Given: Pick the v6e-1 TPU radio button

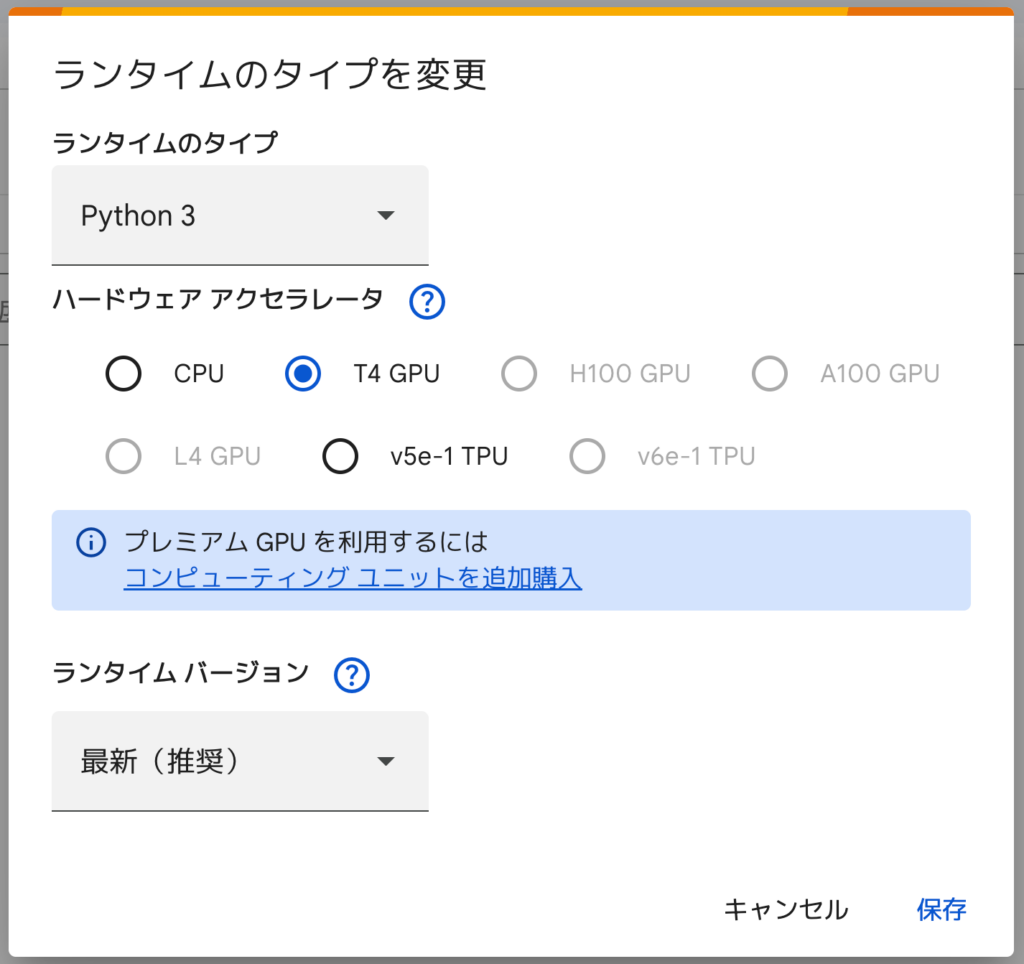Looking at the screenshot, I should tap(587, 457).
